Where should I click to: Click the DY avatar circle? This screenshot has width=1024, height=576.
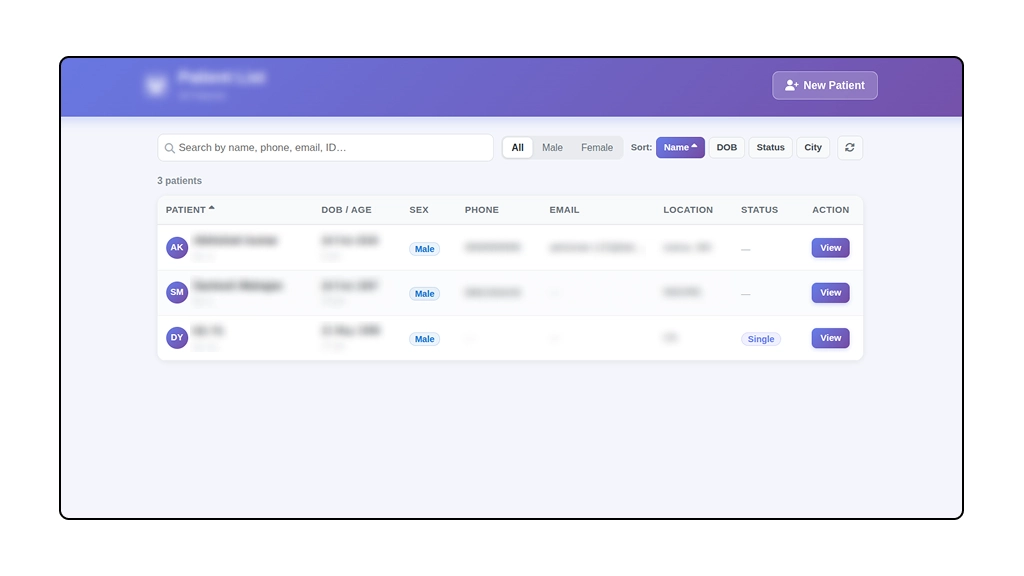tap(177, 338)
